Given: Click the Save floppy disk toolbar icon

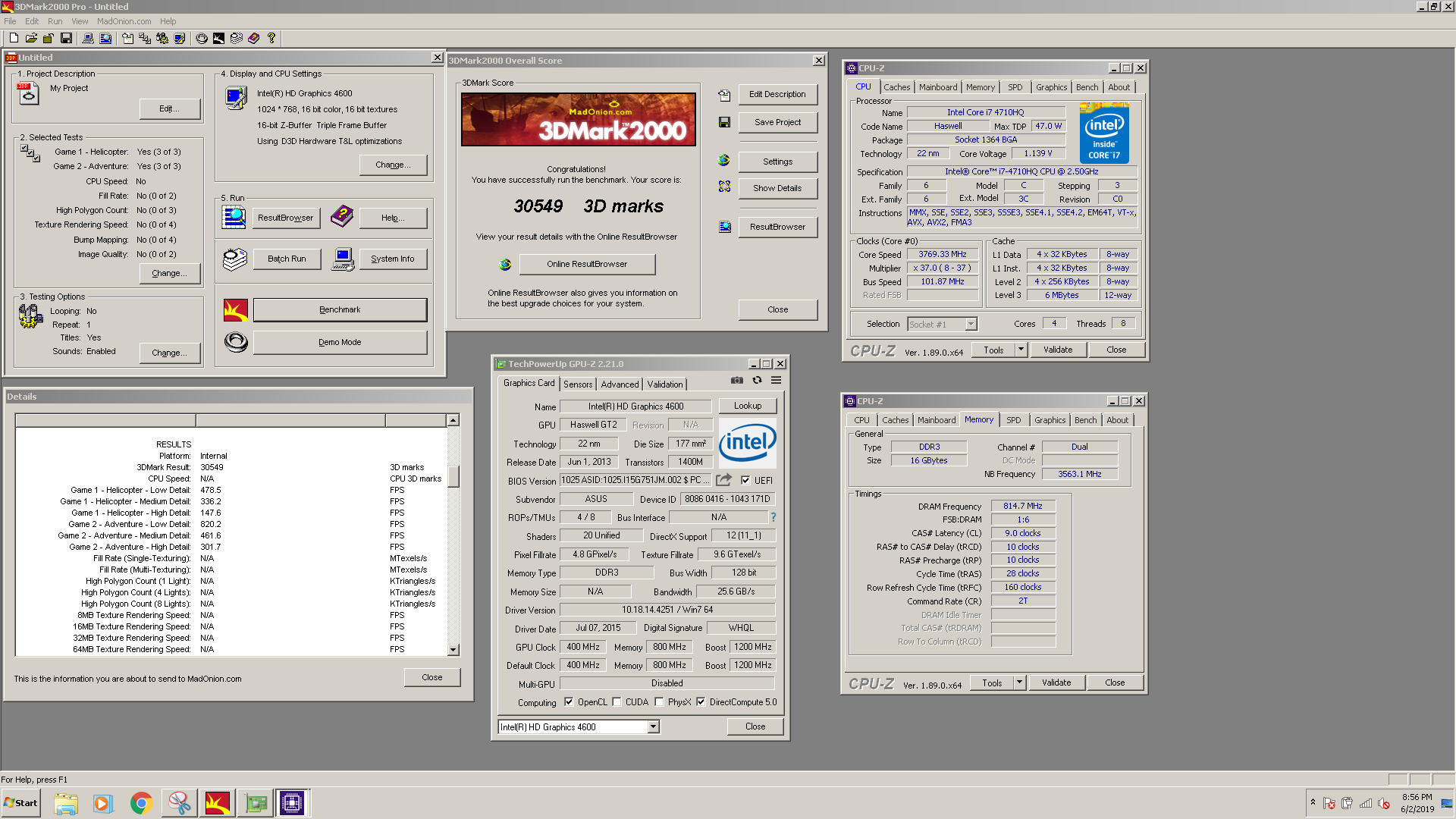Looking at the screenshot, I should tap(66, 38).
